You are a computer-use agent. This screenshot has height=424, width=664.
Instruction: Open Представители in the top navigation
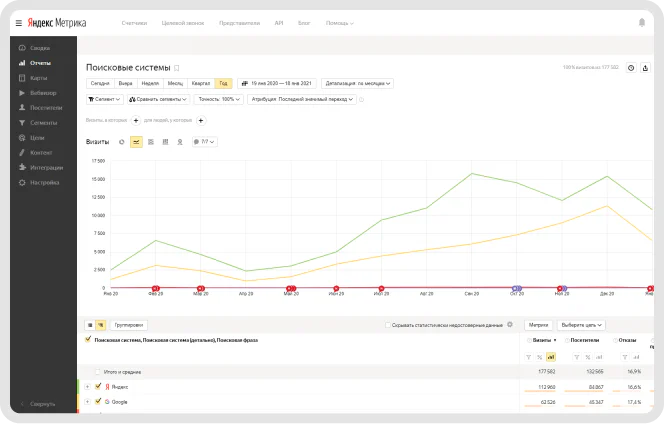coord(239,23)
